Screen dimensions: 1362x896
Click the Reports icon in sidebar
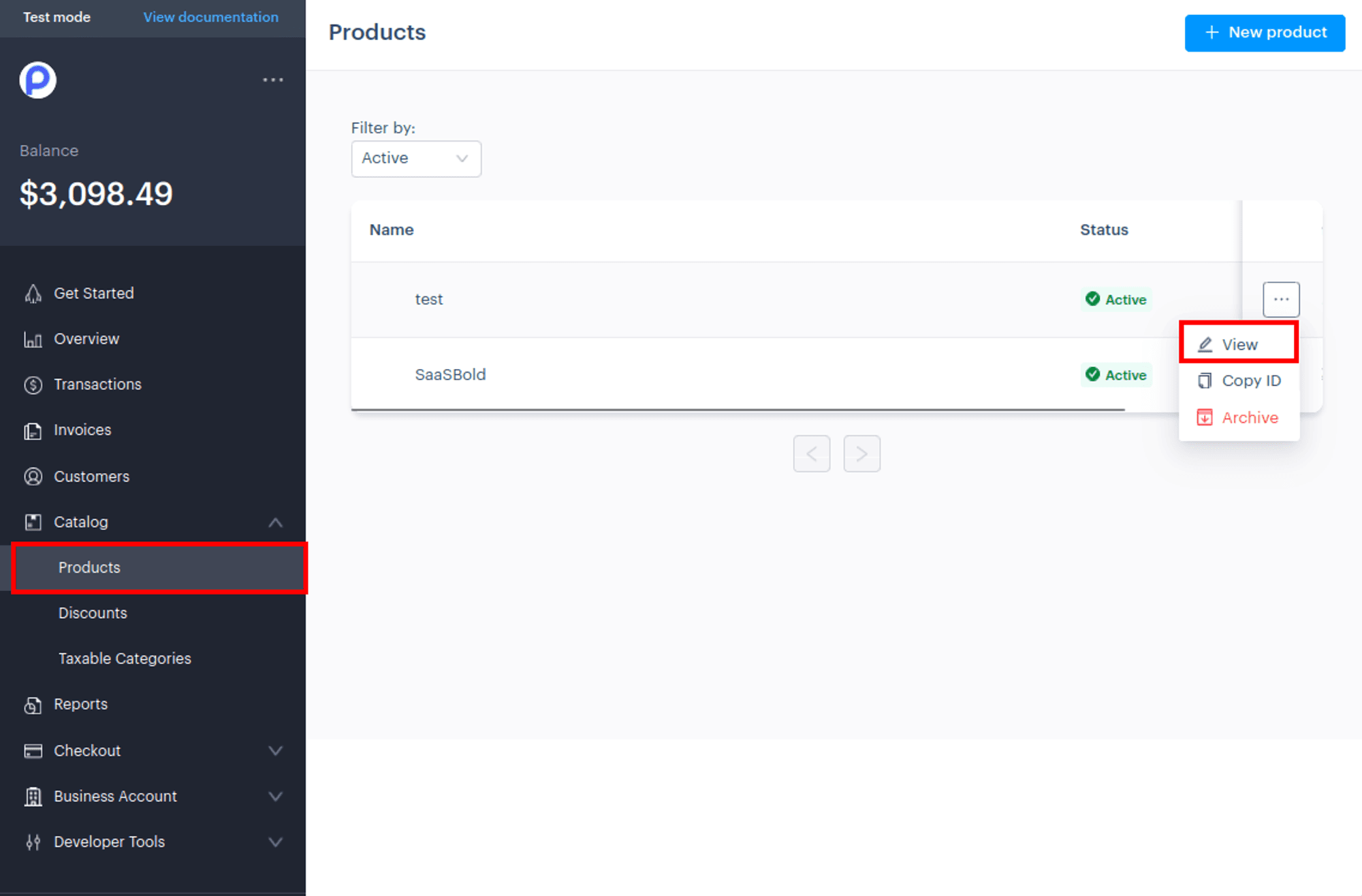coord(34,704)
